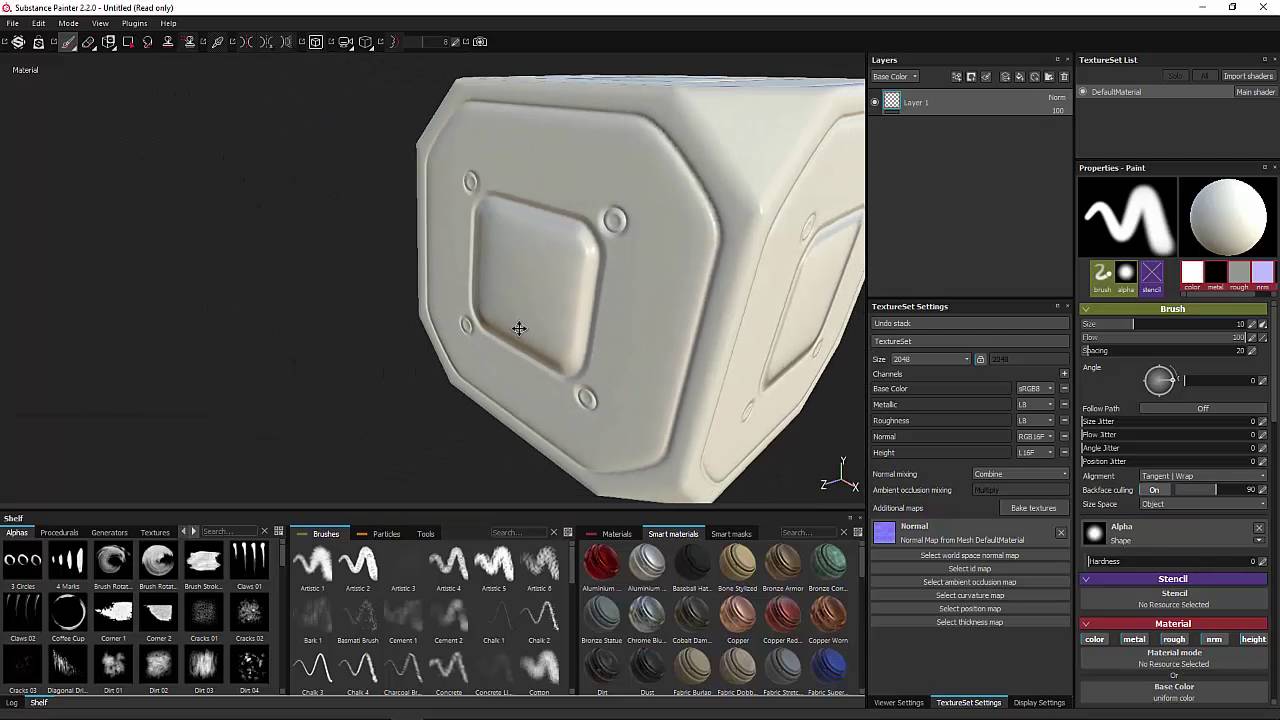The height and width of the screenshot is (720, 1280).
Task: Remove the Normal additional map
Action: 1061,533
